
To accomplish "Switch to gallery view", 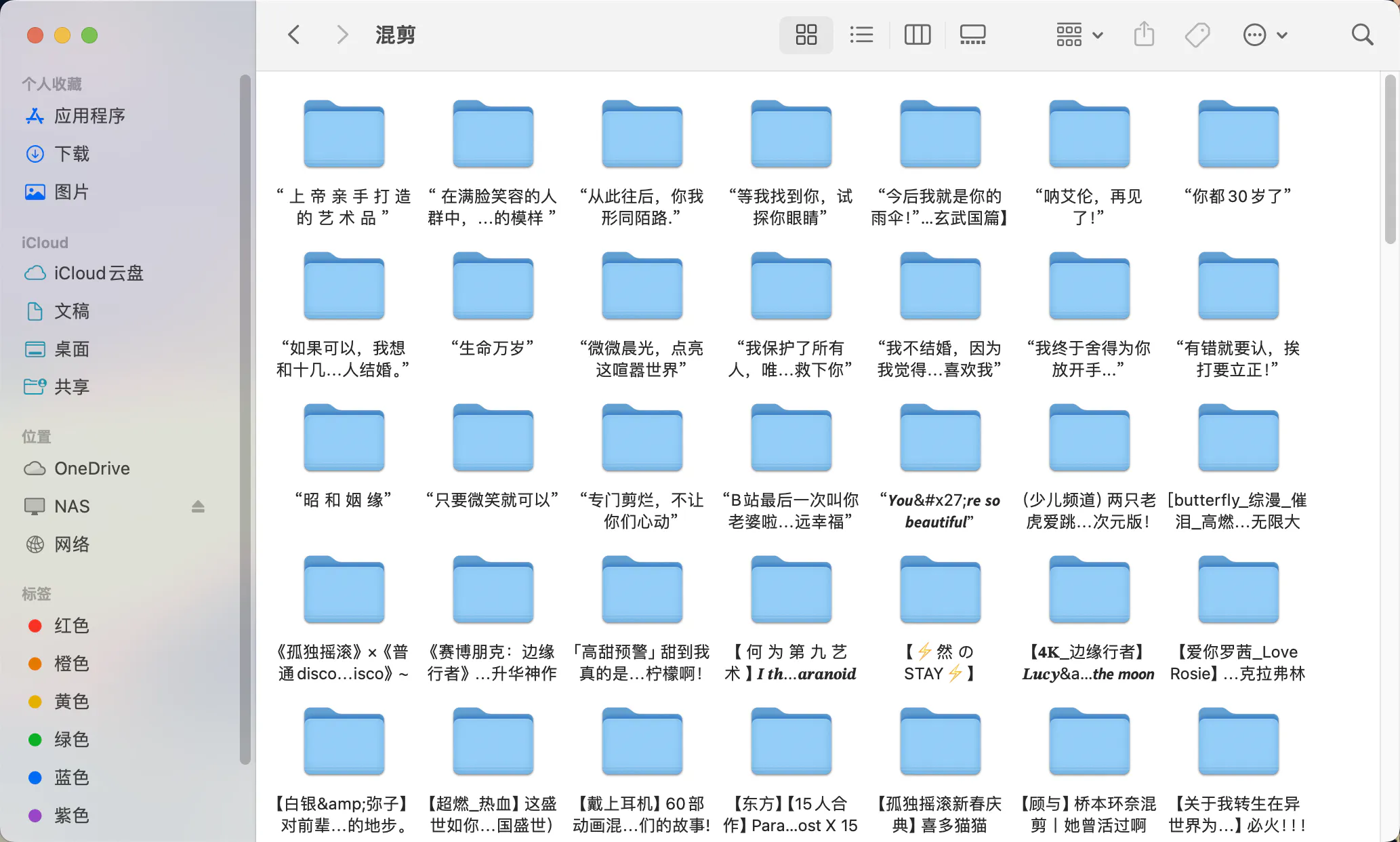I will click(972, 35).
